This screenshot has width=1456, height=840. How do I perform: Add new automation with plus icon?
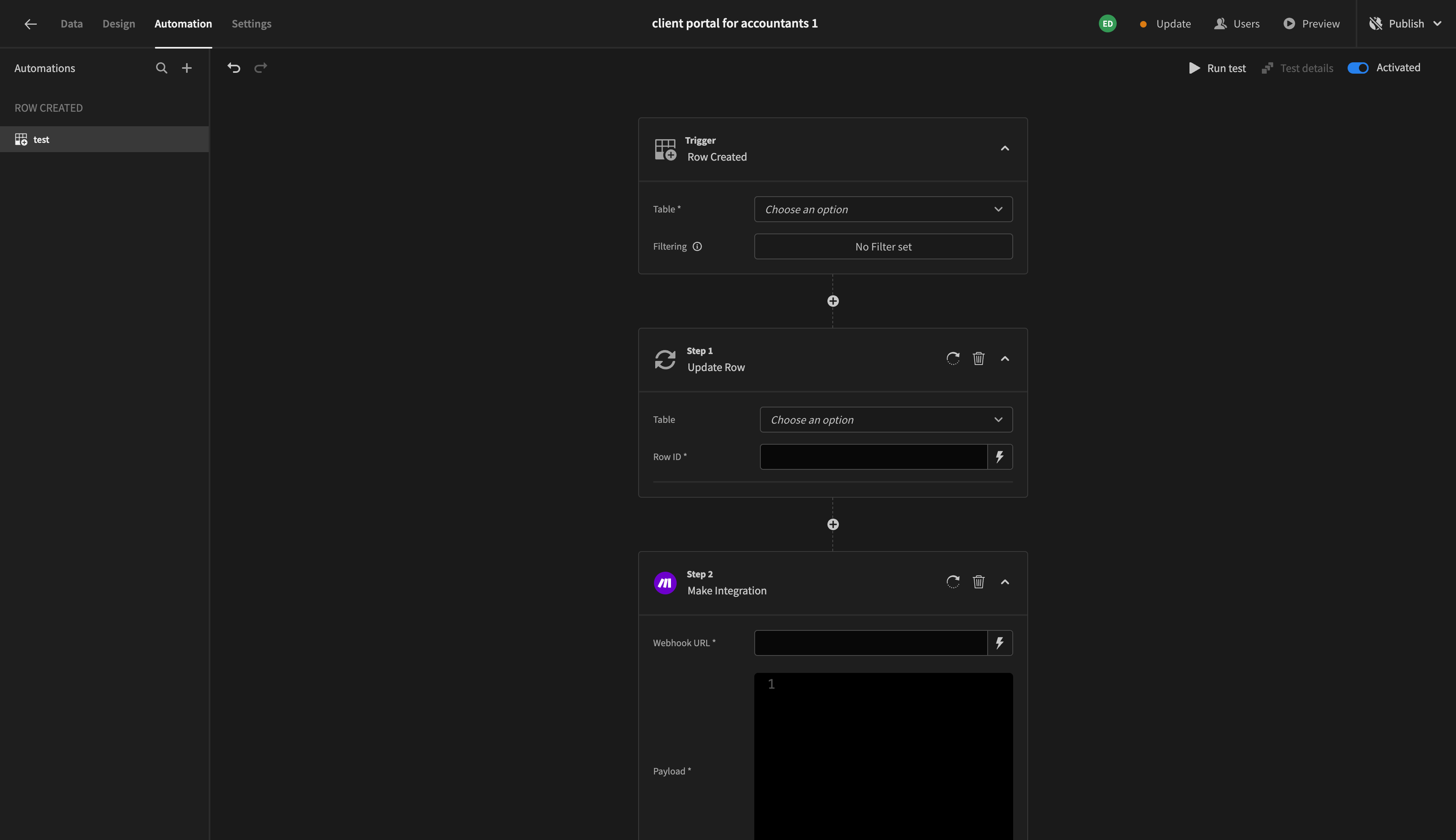click(187, 68)
